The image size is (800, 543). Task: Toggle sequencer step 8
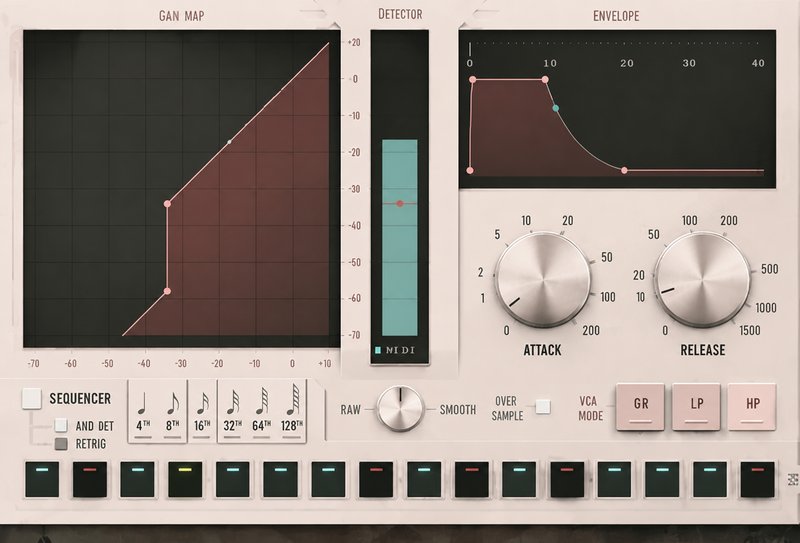pyautogui.click(x=376, y=479)
